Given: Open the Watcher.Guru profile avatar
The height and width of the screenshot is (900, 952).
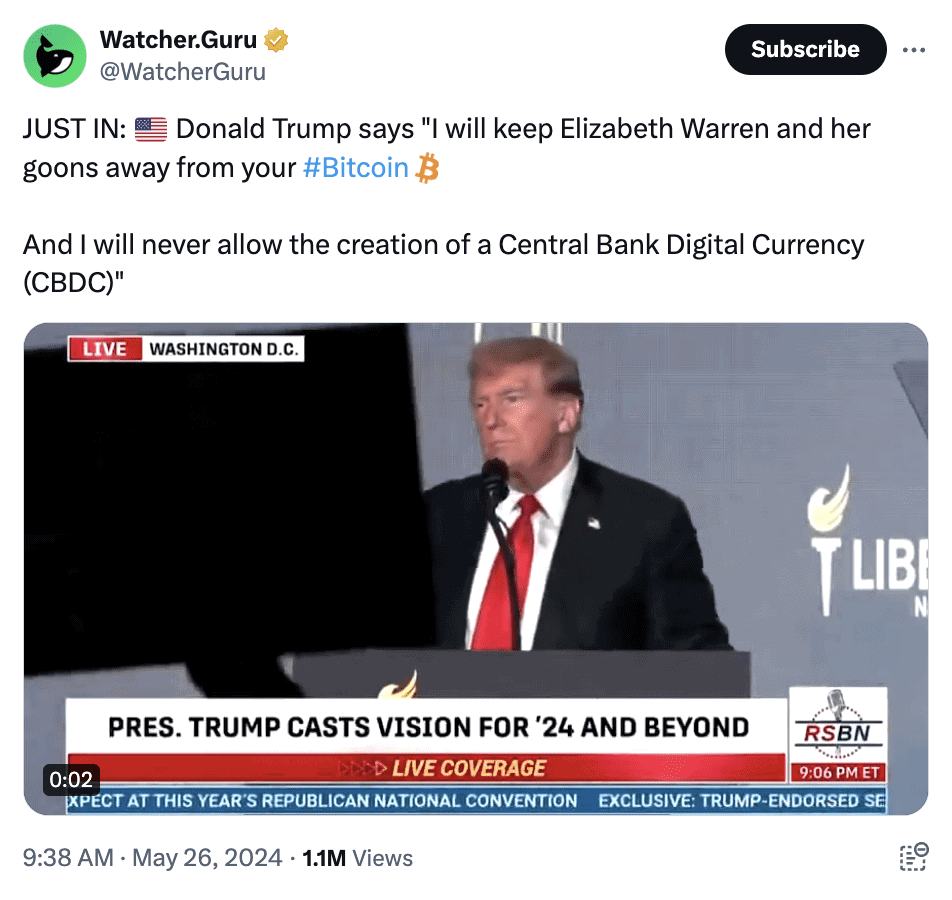Looking at the screenshot, I should click(55, 56).
